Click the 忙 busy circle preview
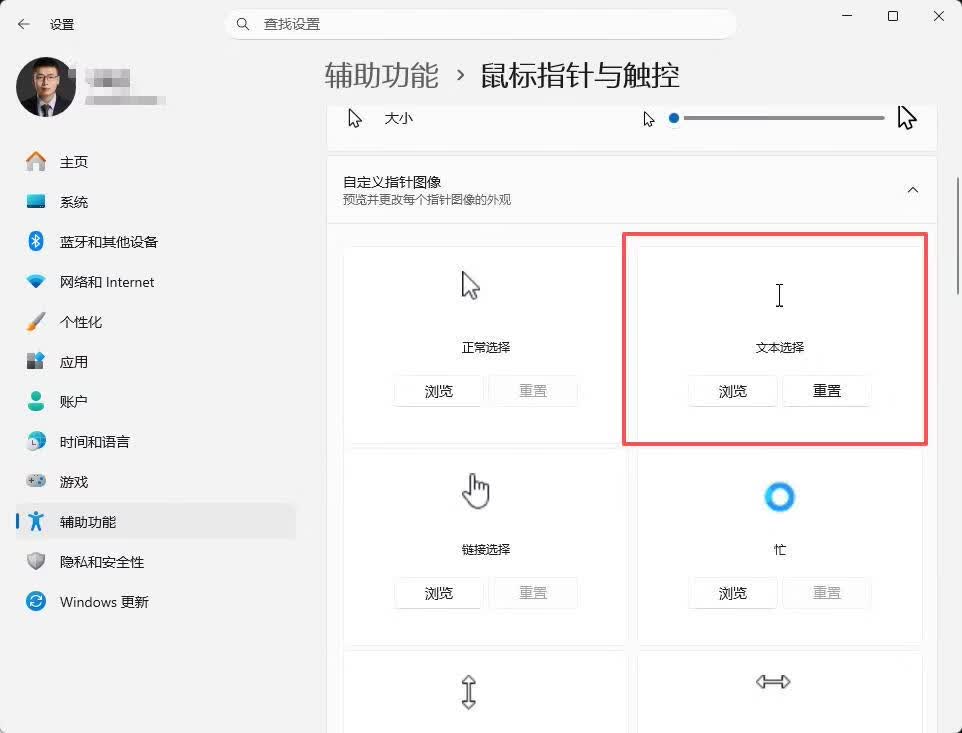Viewport: 962px width, 733px height. (780, 497)
